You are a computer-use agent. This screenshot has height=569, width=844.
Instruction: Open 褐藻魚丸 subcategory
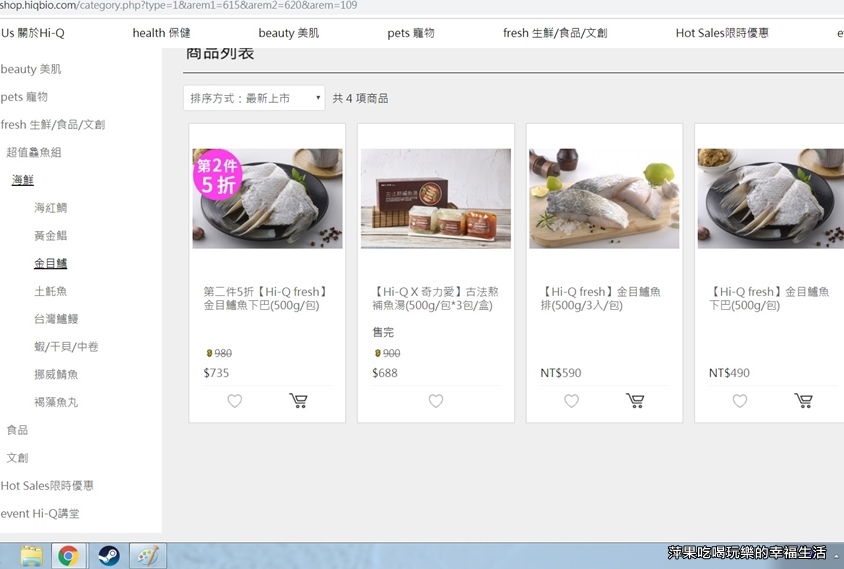coord(56,402)
